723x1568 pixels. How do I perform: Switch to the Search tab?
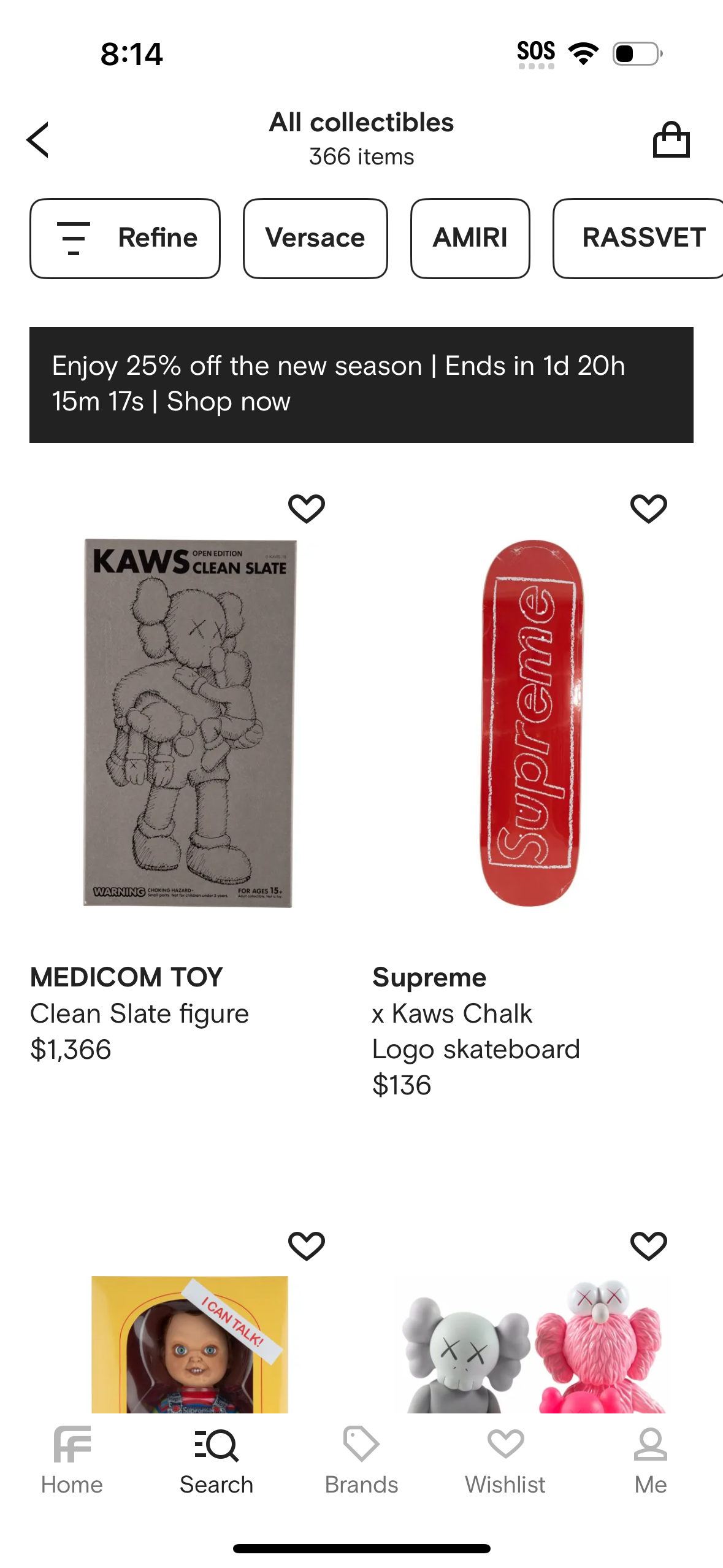(216, 1461)
